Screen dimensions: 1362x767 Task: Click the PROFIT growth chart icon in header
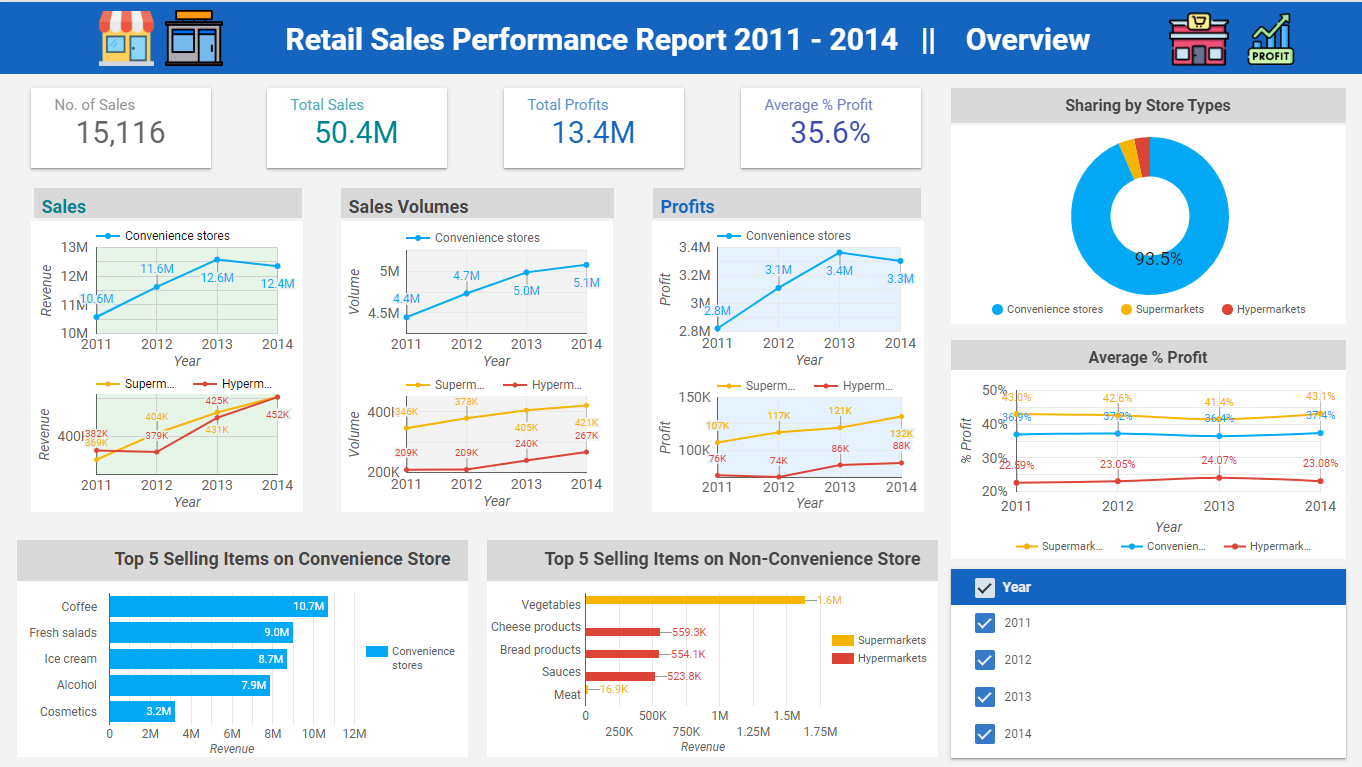click(x=1271, y=37)
